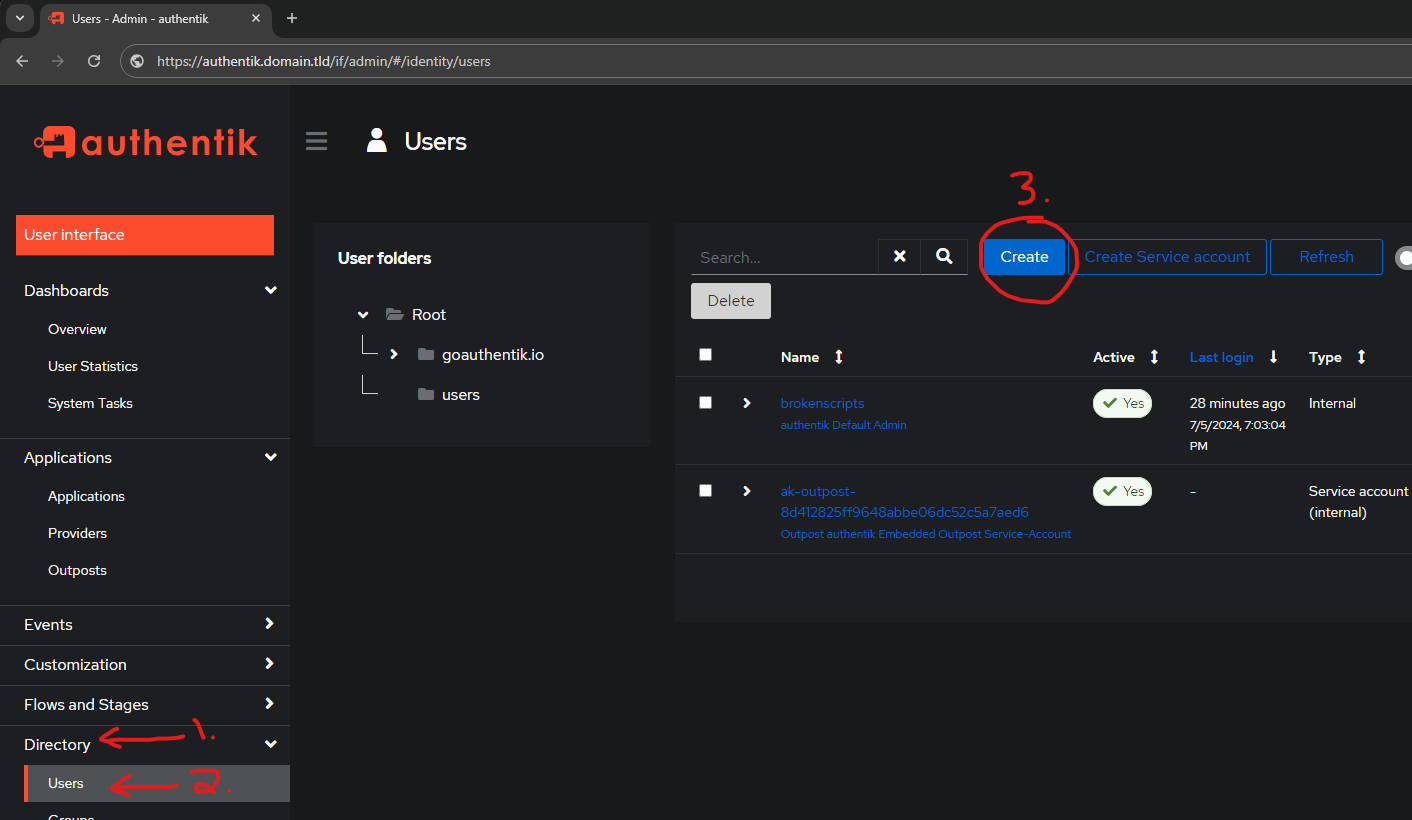Reload the page with browser refresh icon
The image size is (1412, 820).
[94, 61]
